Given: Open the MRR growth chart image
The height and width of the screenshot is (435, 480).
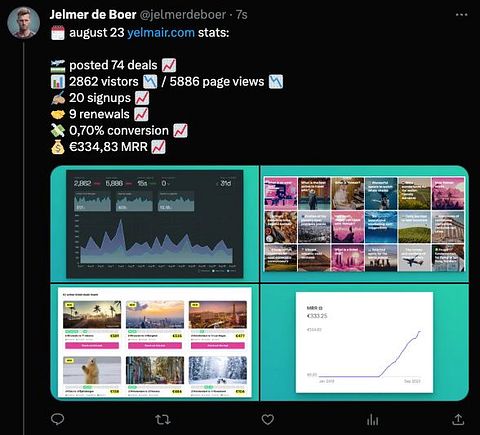Looking at the screenshot, I should pos(364,342).
